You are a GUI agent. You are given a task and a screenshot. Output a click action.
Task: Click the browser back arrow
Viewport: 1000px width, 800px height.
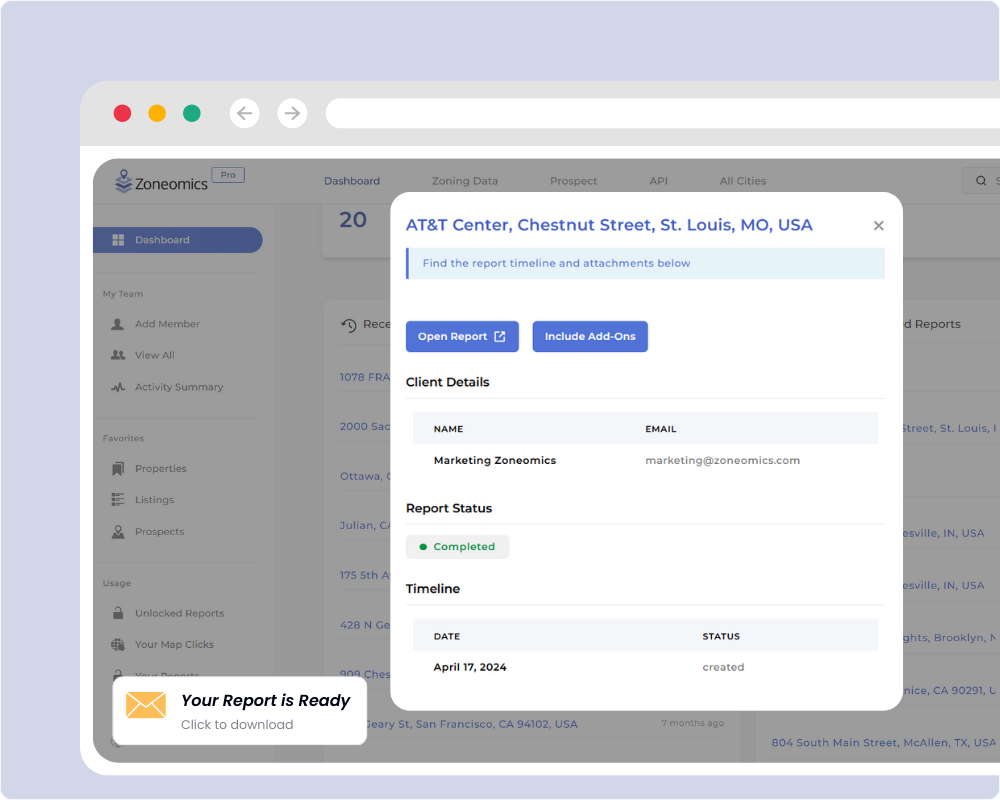click(244, 113)
